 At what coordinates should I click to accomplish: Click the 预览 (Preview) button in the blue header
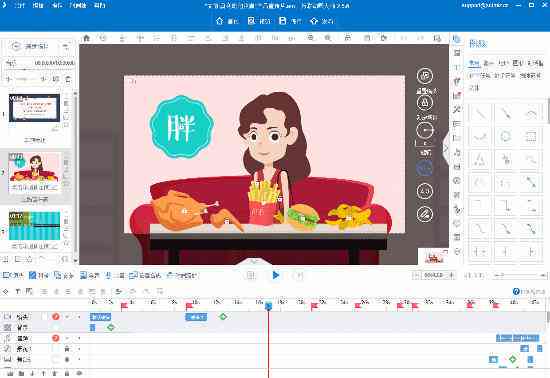(x=259, y=21)
